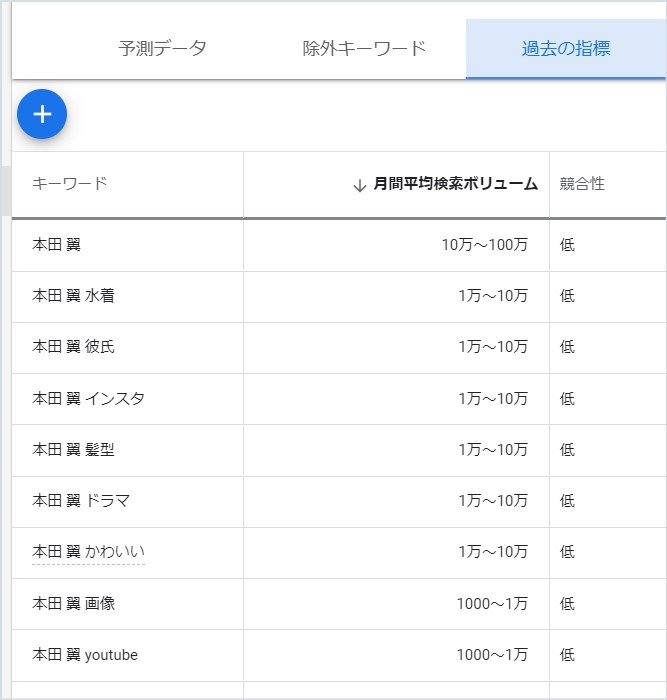Image resolution: width=667 pixels, height=700 pixels.
Task: Click the 1000～1万 volume for 本田 翼 画像
Action: (492, 604)
